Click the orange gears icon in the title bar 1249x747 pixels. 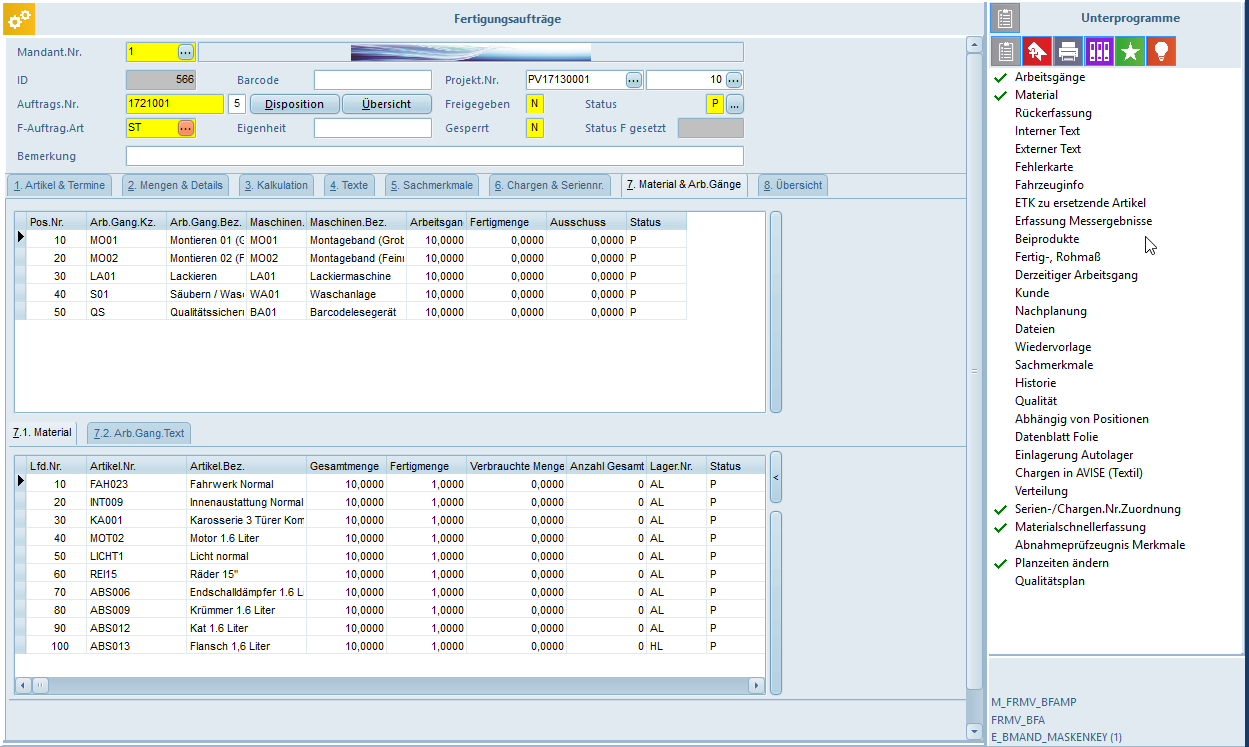tap(20, 18)
